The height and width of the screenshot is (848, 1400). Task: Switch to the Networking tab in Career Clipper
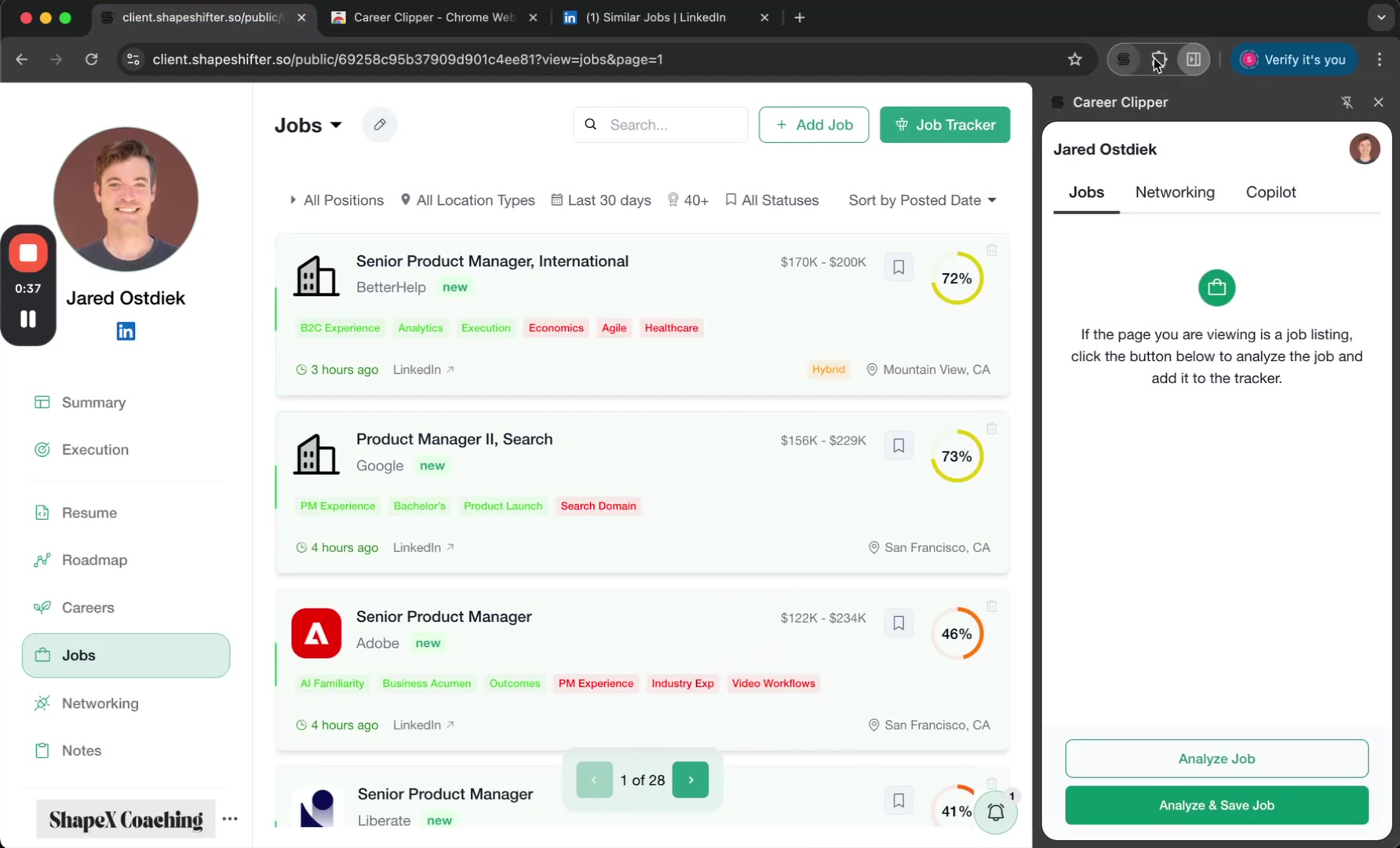point(1175,192)
